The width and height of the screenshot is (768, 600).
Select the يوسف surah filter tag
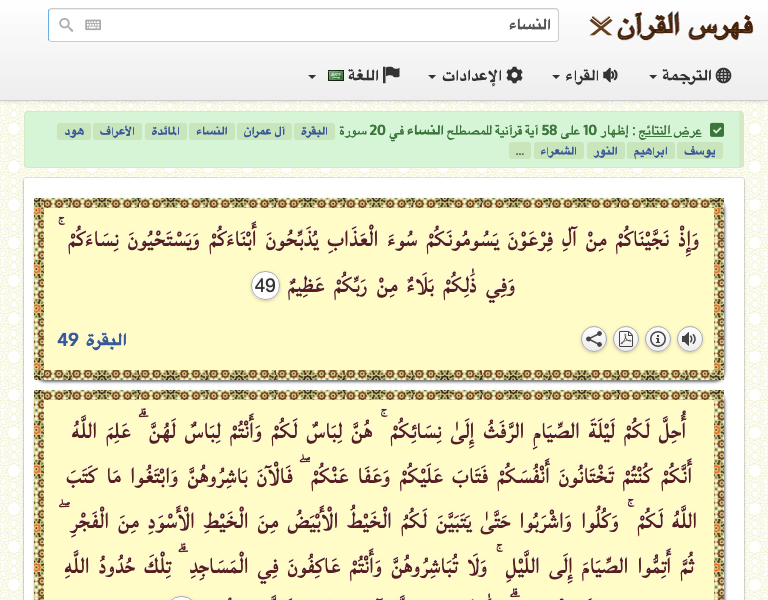coord(699,151)
